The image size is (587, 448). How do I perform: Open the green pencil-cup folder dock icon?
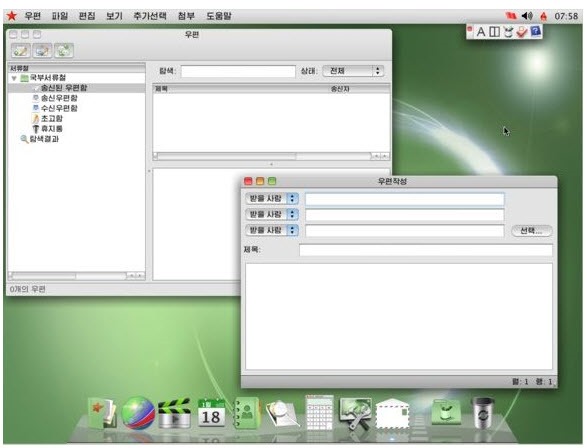click(446, 412)
